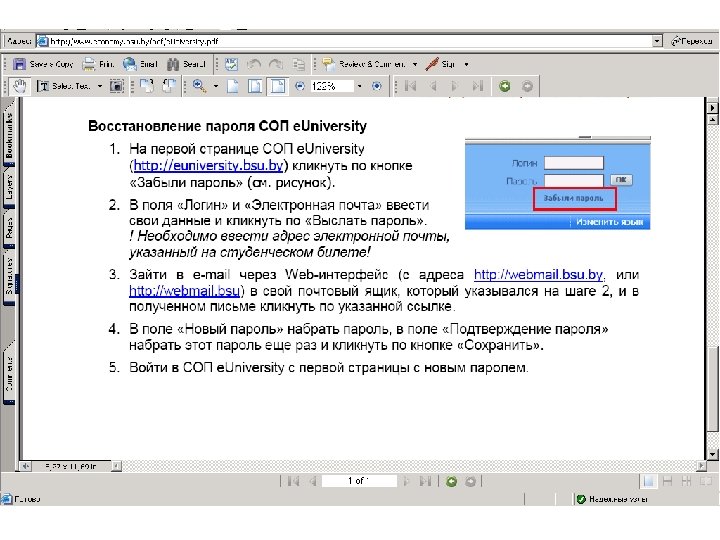Click the page number field in bottom bar
Viewport: 720px width, 540px height.
359,481
